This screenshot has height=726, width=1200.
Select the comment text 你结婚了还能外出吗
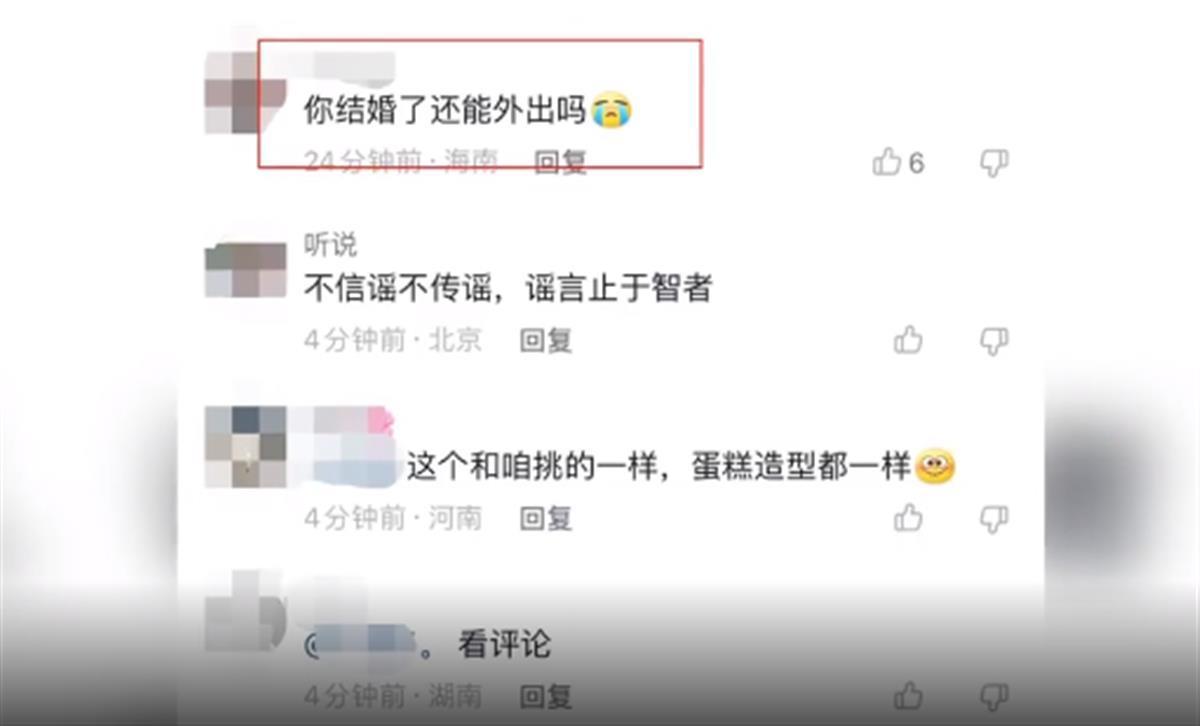coord(445,110)
